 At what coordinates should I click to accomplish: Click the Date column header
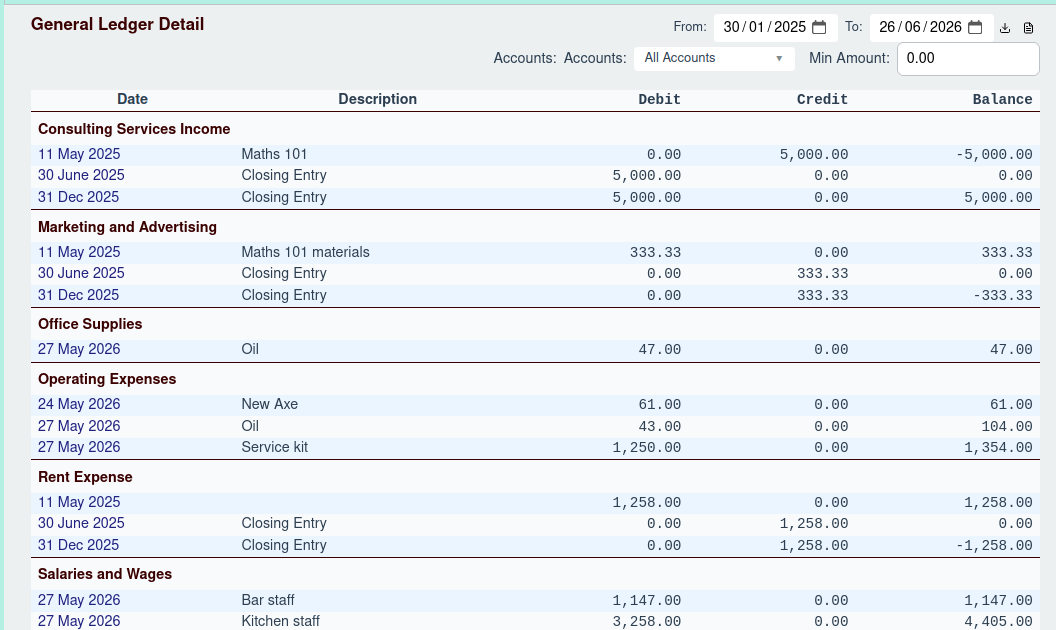pyautogui.click(x=133, y=99)
